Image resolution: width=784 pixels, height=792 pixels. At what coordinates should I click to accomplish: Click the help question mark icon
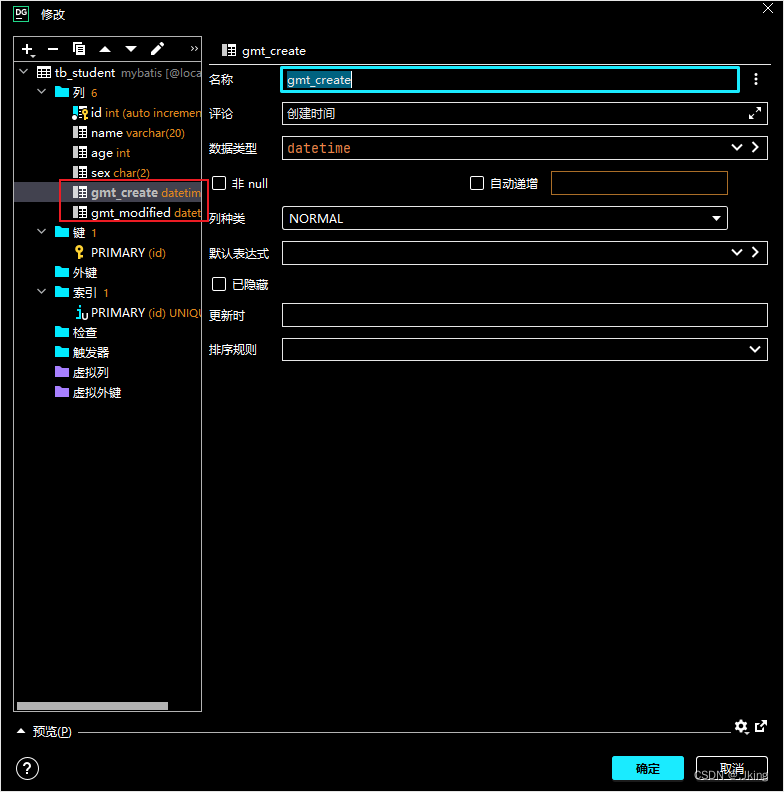coord(27,768)
